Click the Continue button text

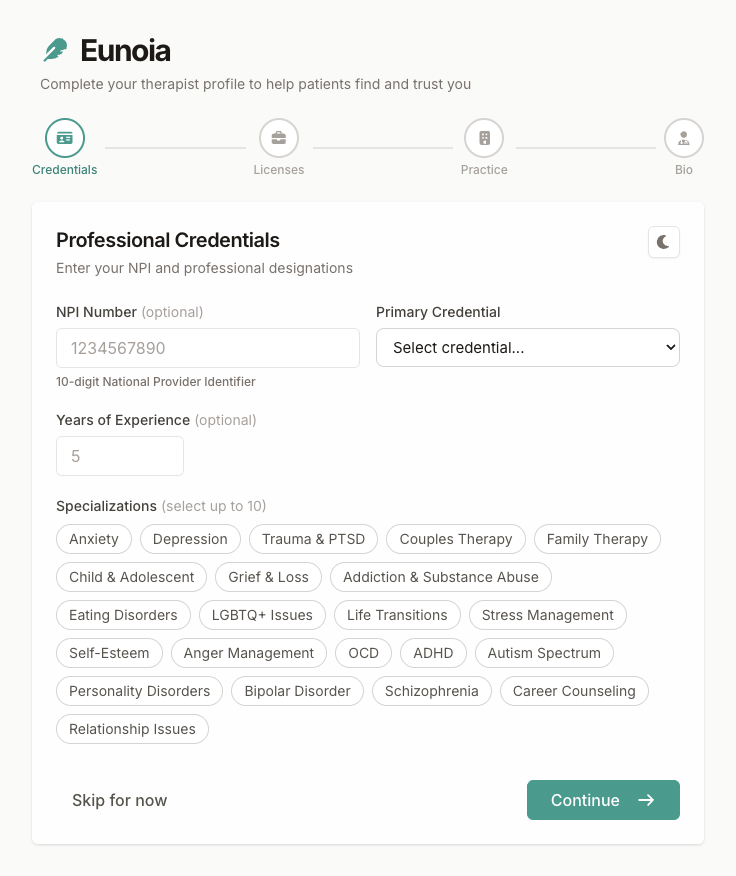tap(585, 800)
